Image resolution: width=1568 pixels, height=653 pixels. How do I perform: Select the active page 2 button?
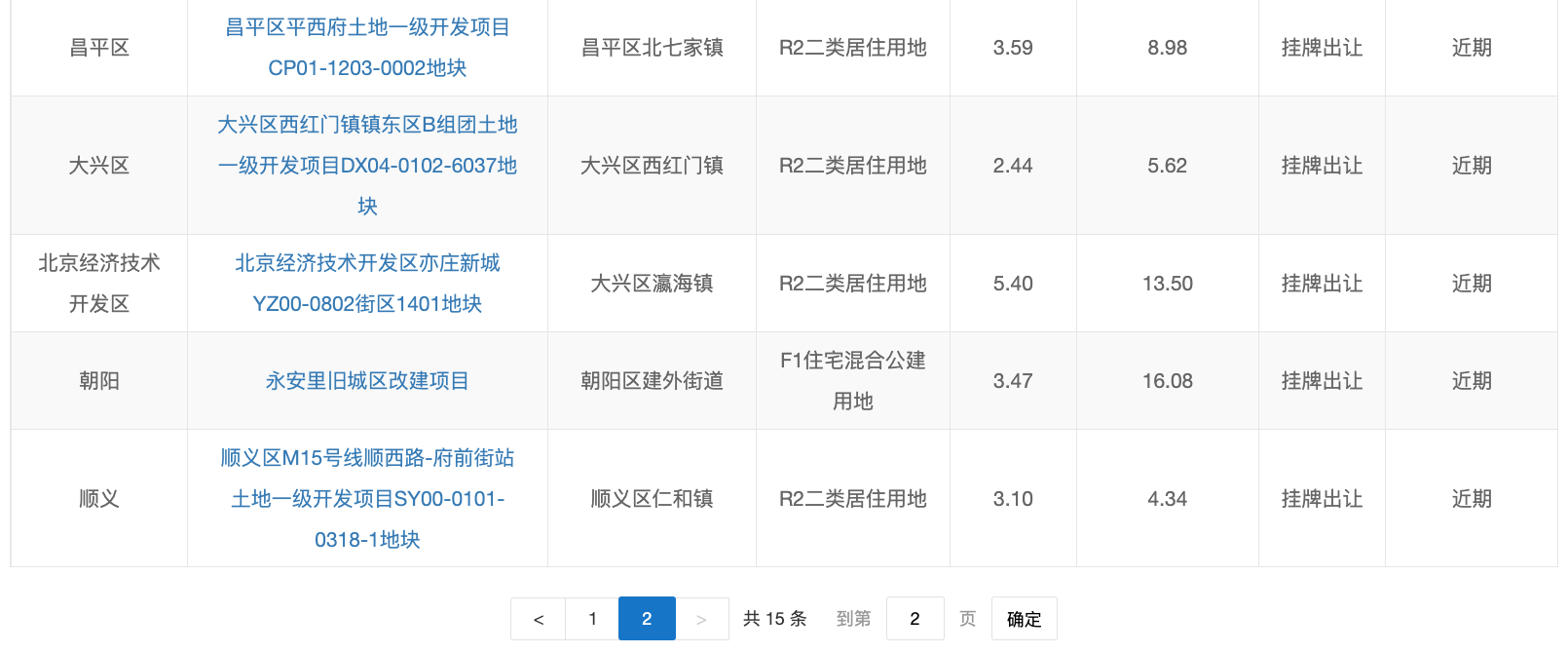(x=647, y=619)
